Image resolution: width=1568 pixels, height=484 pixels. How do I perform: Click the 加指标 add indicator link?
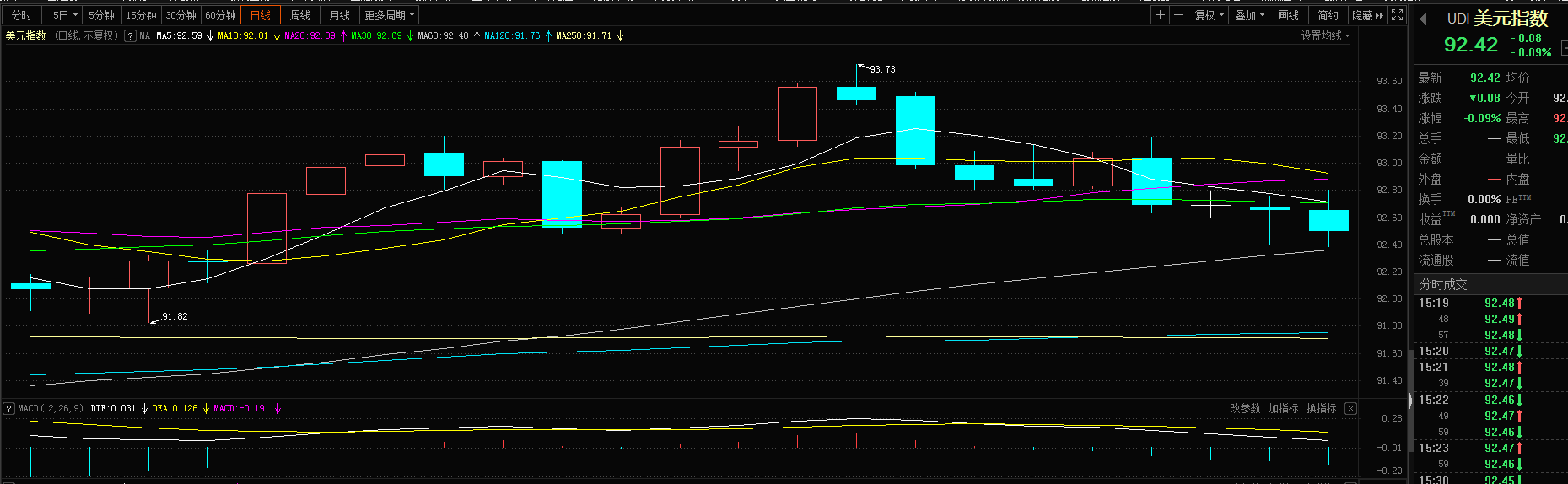pos(1283,408)
